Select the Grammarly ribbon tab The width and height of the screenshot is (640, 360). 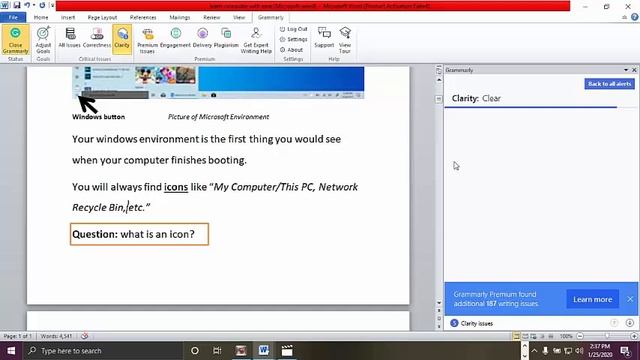[x=271, y=17]
